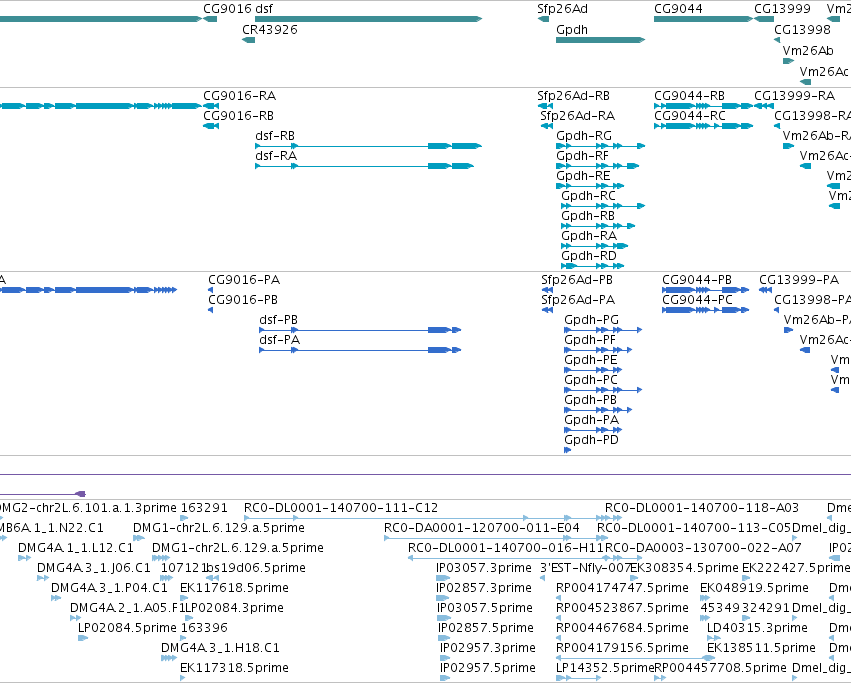Click the RP004523867.5prime EST label
851x683 pixels.
pyautogui.click(x=623, y=608)
